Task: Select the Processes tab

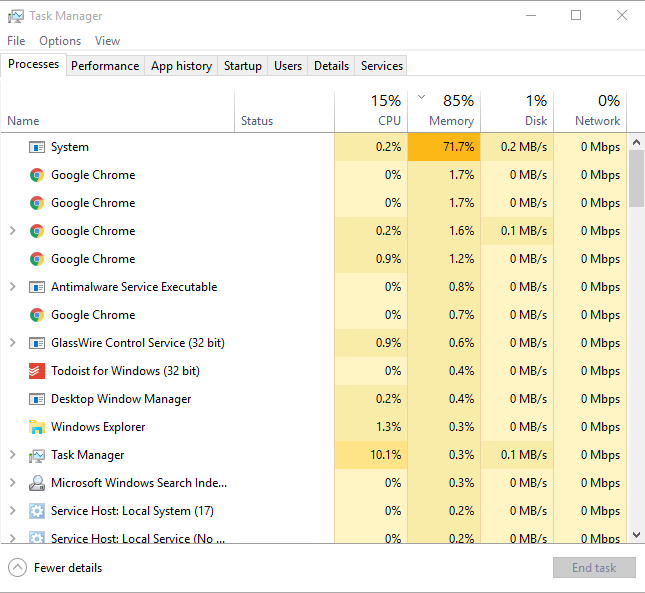Action: (x=33, y=65)
